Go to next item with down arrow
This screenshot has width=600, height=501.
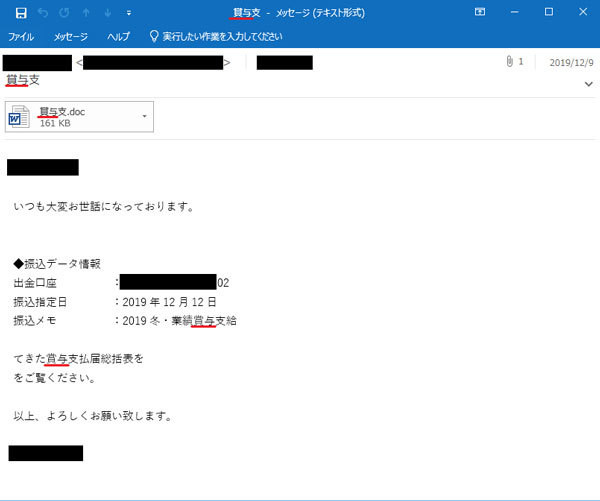coord(108,13)
